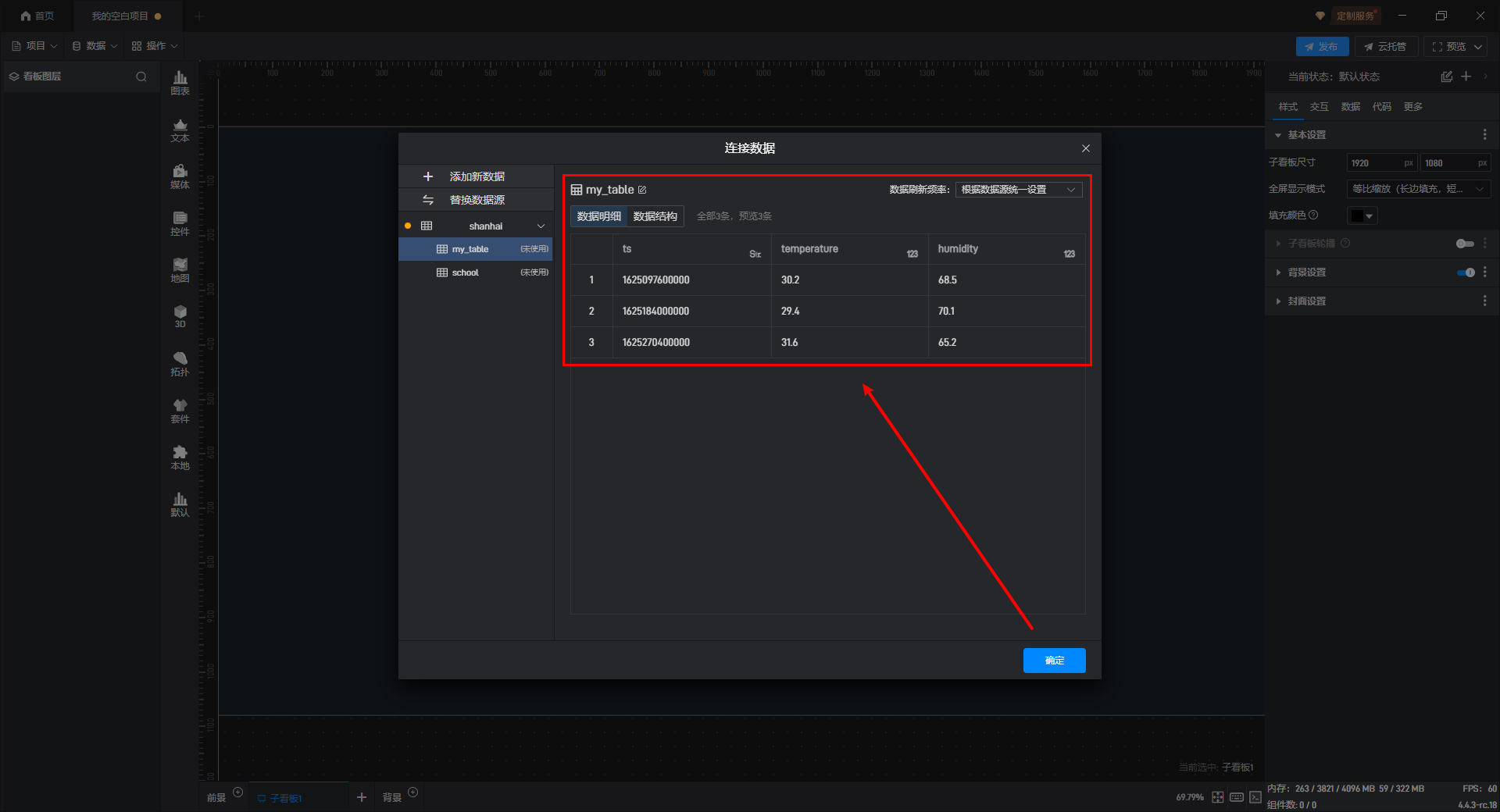
Task: Open the 全屏显示模式 dropdown
Action: click(x=1418, y=189)
